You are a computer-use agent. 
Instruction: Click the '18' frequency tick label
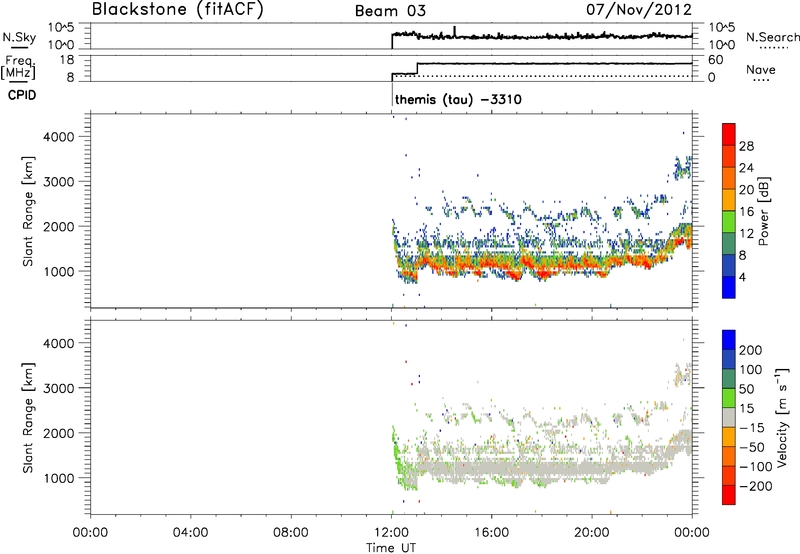click(x=65, y=60)
